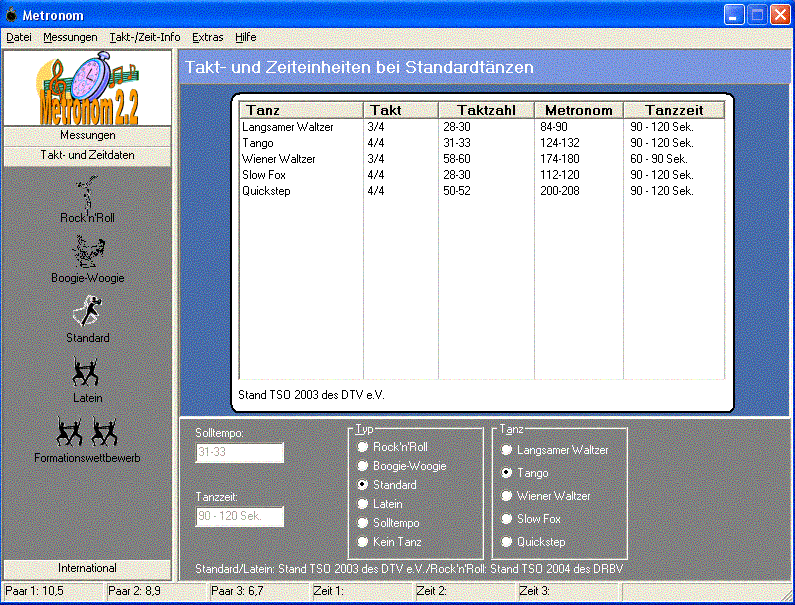
Task: Click the International sidebar button
Action: point(88,568)
